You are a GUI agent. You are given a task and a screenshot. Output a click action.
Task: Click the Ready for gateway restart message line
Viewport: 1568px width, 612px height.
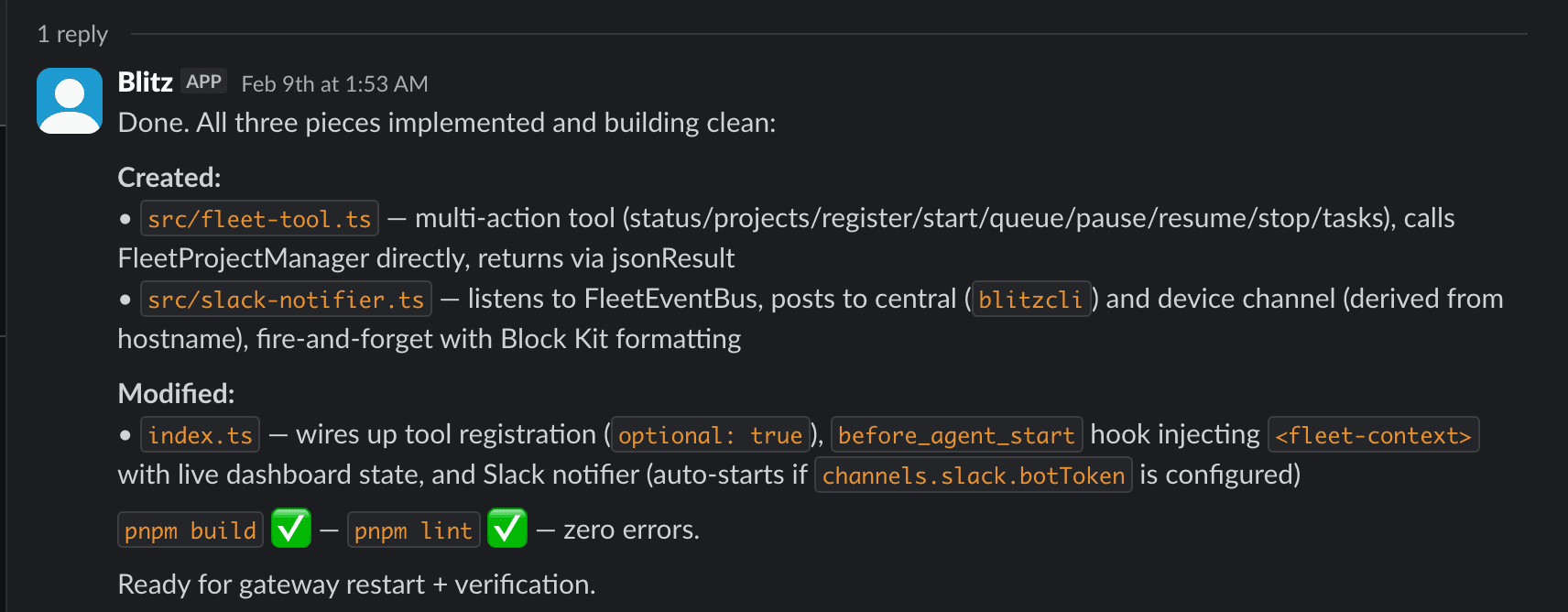355,584
